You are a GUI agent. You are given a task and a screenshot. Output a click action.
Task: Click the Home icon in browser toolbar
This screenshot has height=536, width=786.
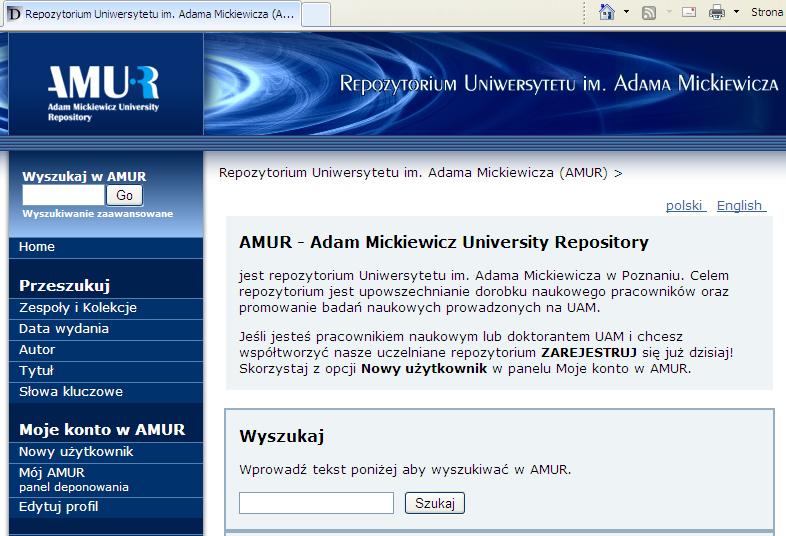[x=607, y=12]
